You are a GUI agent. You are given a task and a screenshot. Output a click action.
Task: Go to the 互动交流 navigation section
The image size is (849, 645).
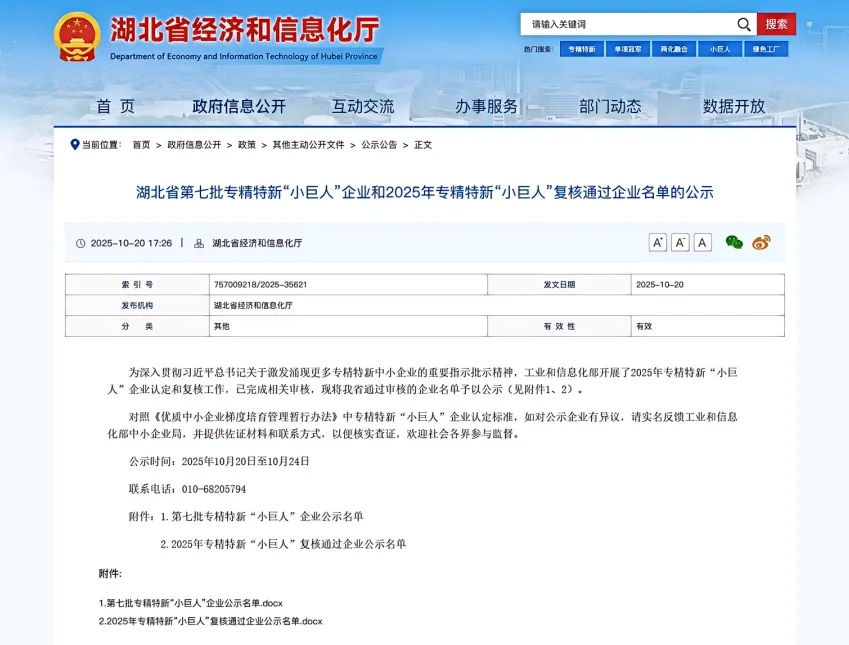tap(363, 106)
